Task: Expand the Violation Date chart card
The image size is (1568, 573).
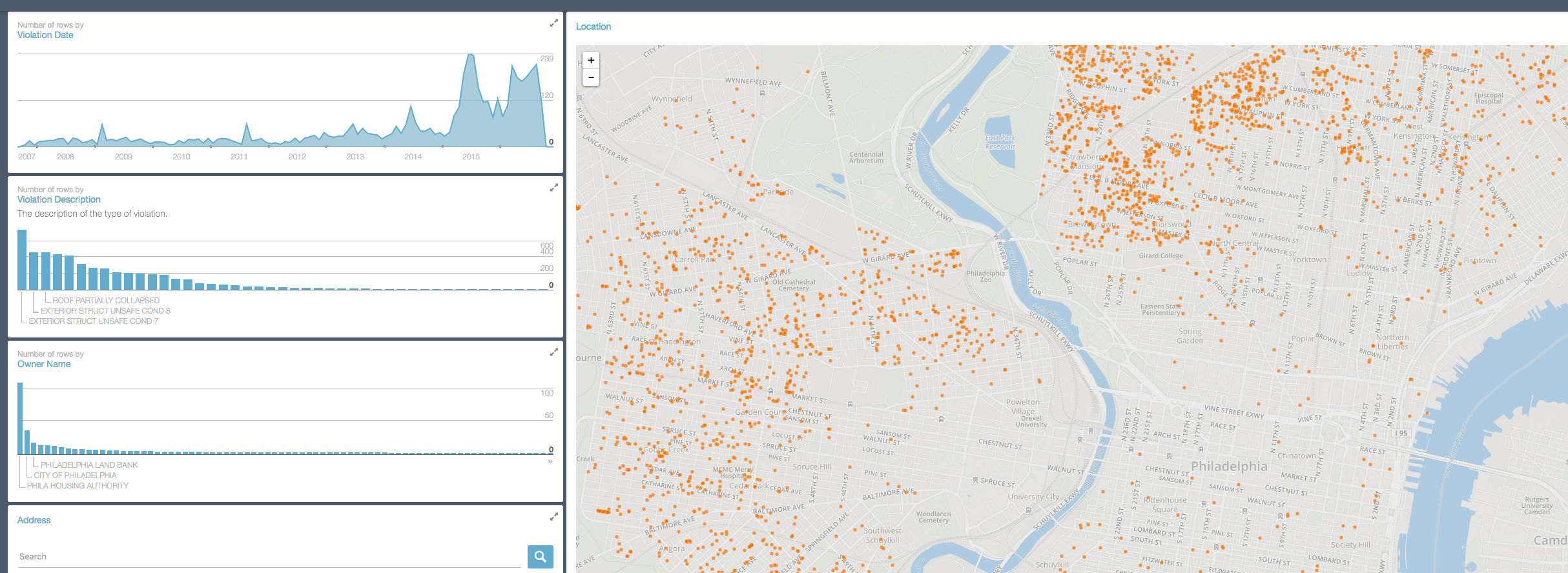Action: click(x=553, y=23)
